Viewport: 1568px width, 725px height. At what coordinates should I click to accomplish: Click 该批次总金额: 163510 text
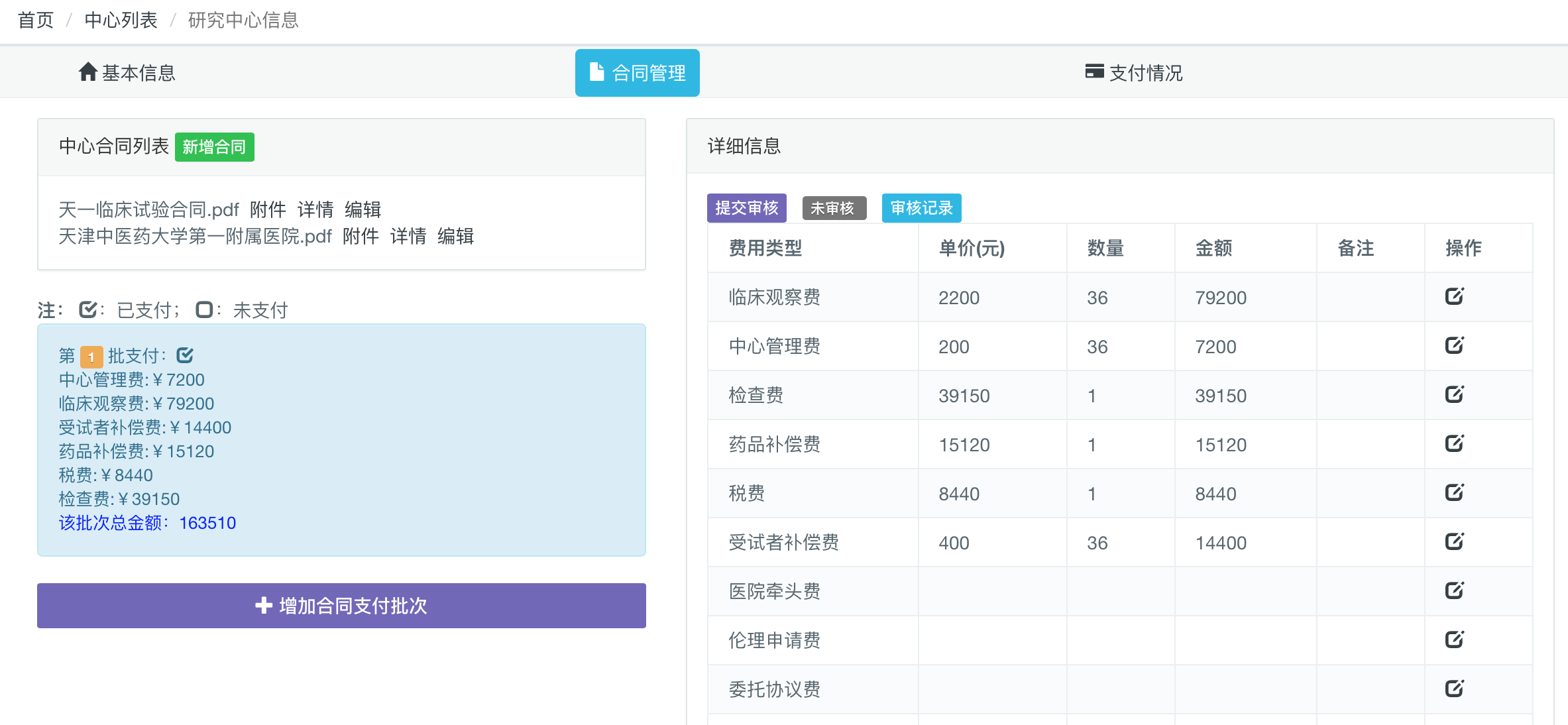click(x=147, y=523)
